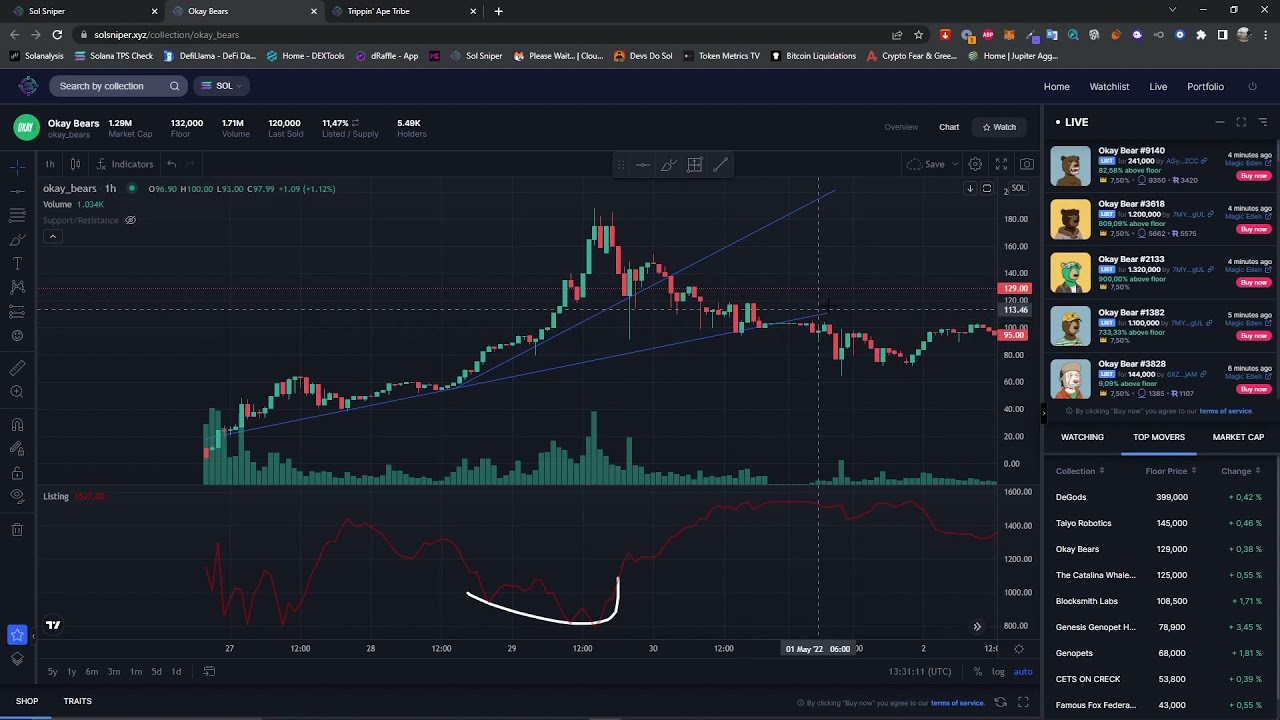Activate the zoom-in magnifier tool
Screen dimensions: 1280x720
(17, 392)
